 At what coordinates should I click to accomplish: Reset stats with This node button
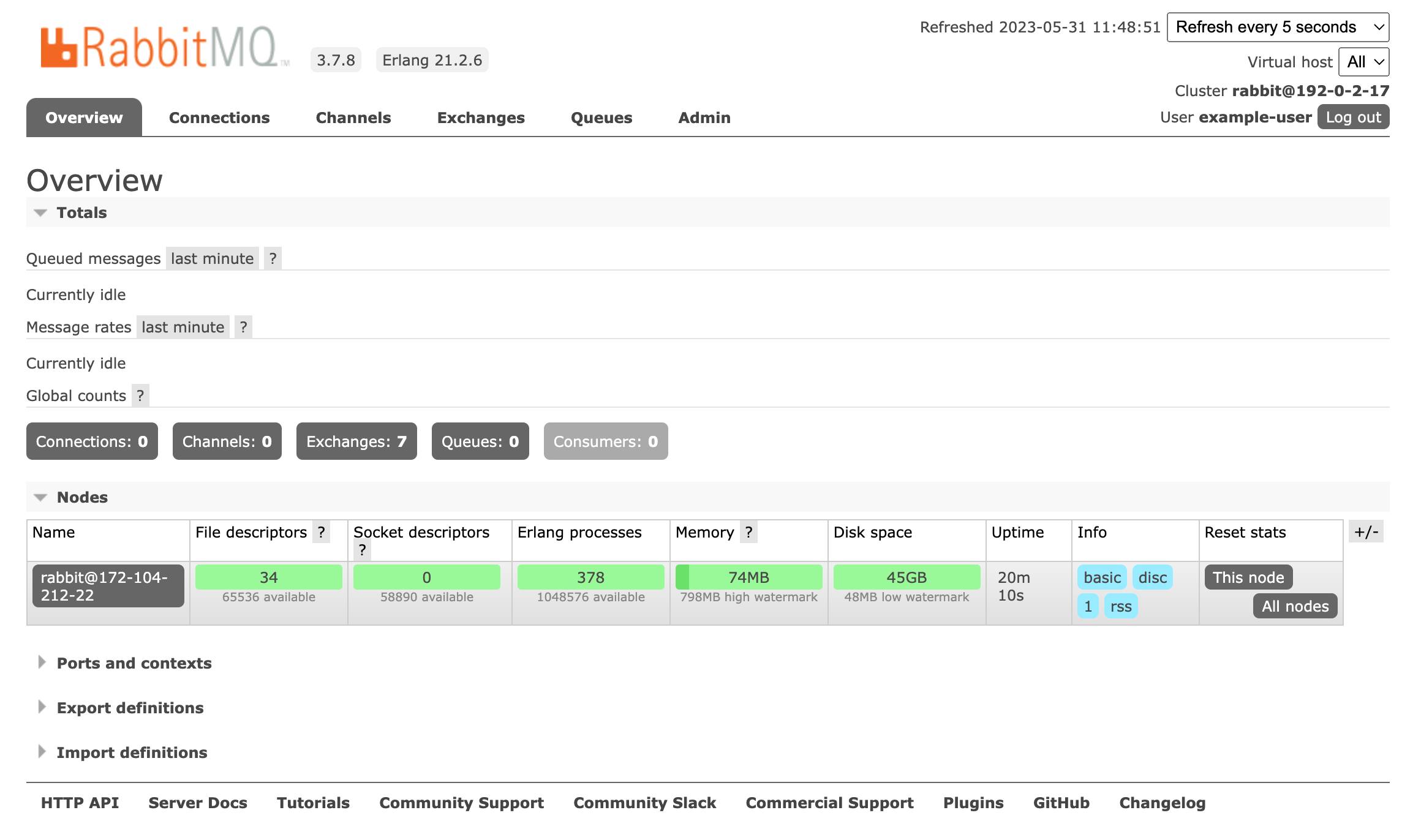tap(1248, 577)
